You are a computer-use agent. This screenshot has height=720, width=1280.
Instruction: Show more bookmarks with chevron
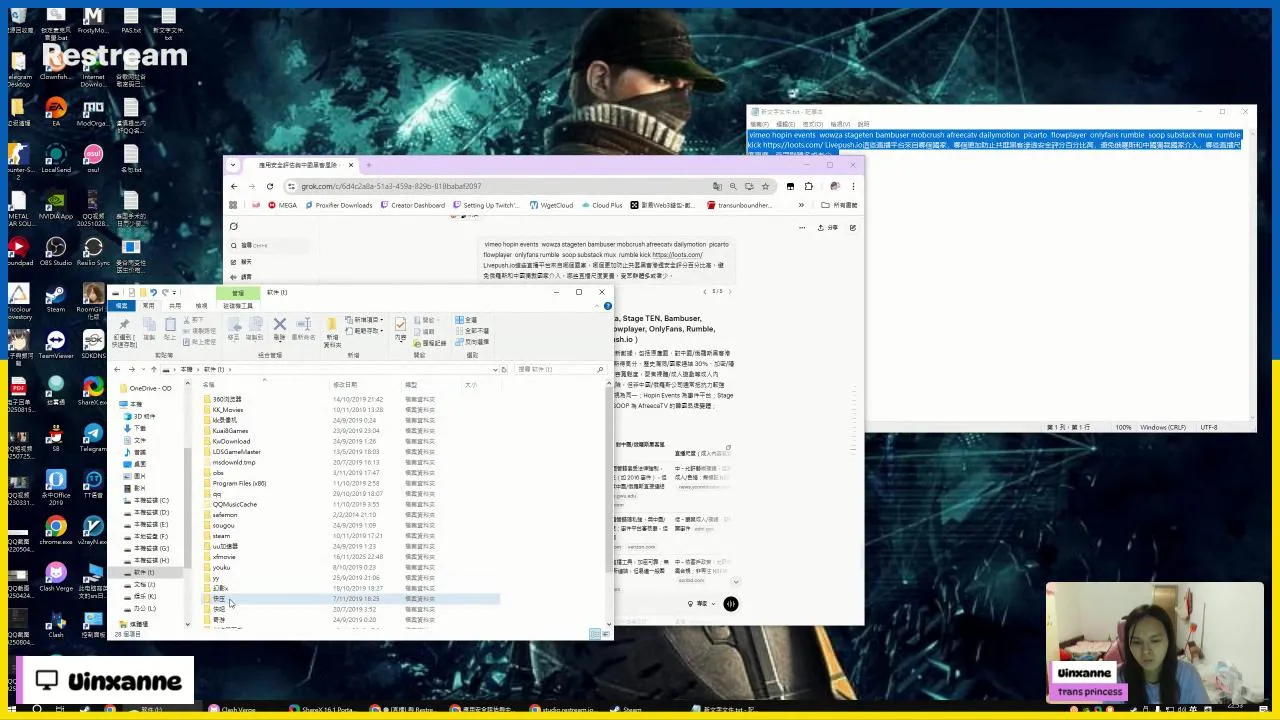801,205
